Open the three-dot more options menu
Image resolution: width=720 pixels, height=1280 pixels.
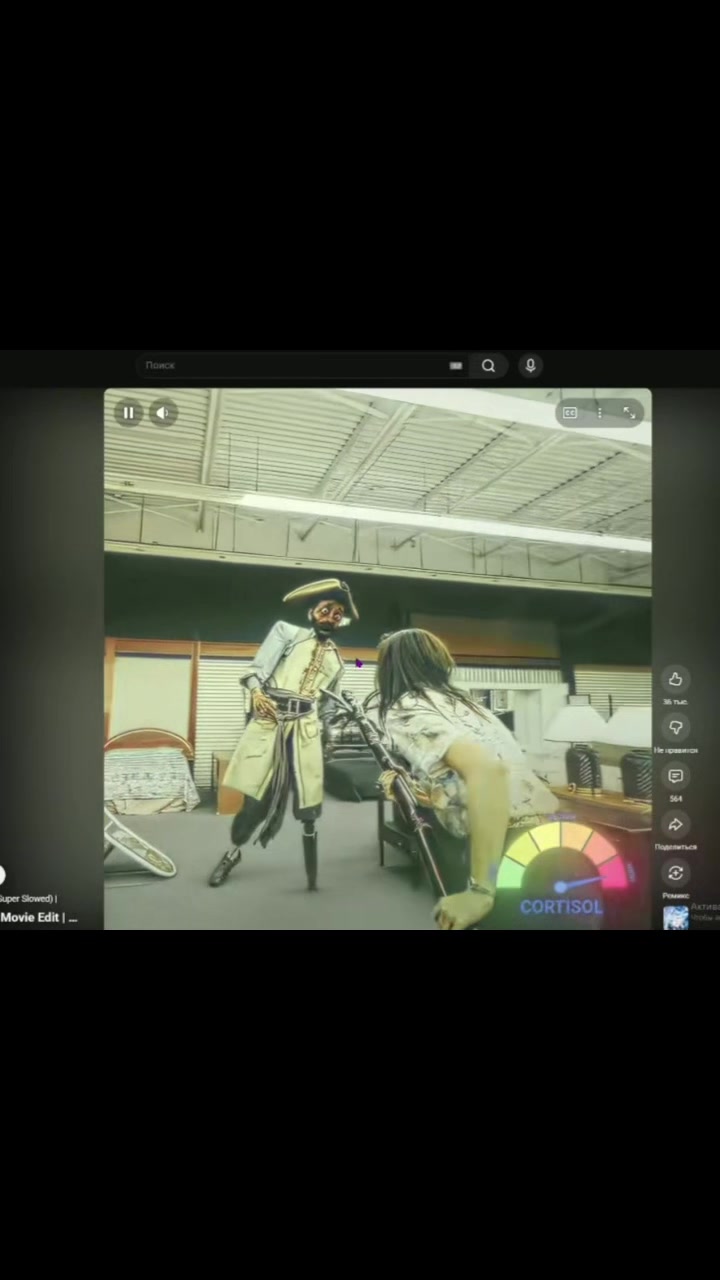pos(599,413)
